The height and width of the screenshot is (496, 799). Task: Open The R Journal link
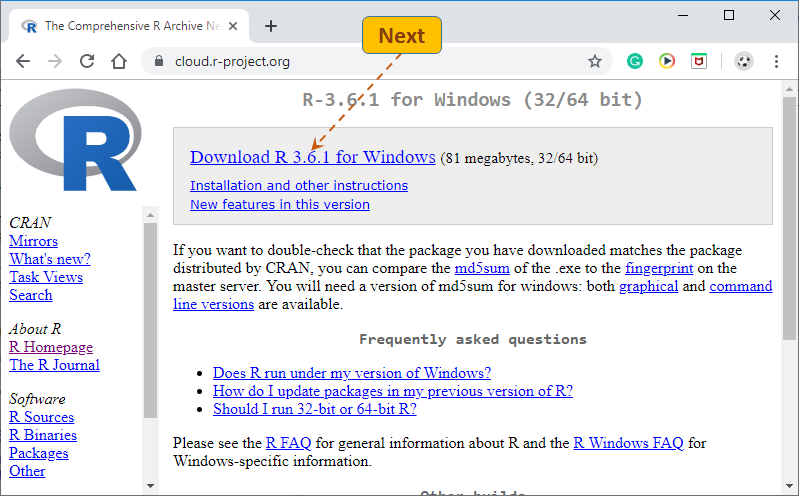(54, 364)
